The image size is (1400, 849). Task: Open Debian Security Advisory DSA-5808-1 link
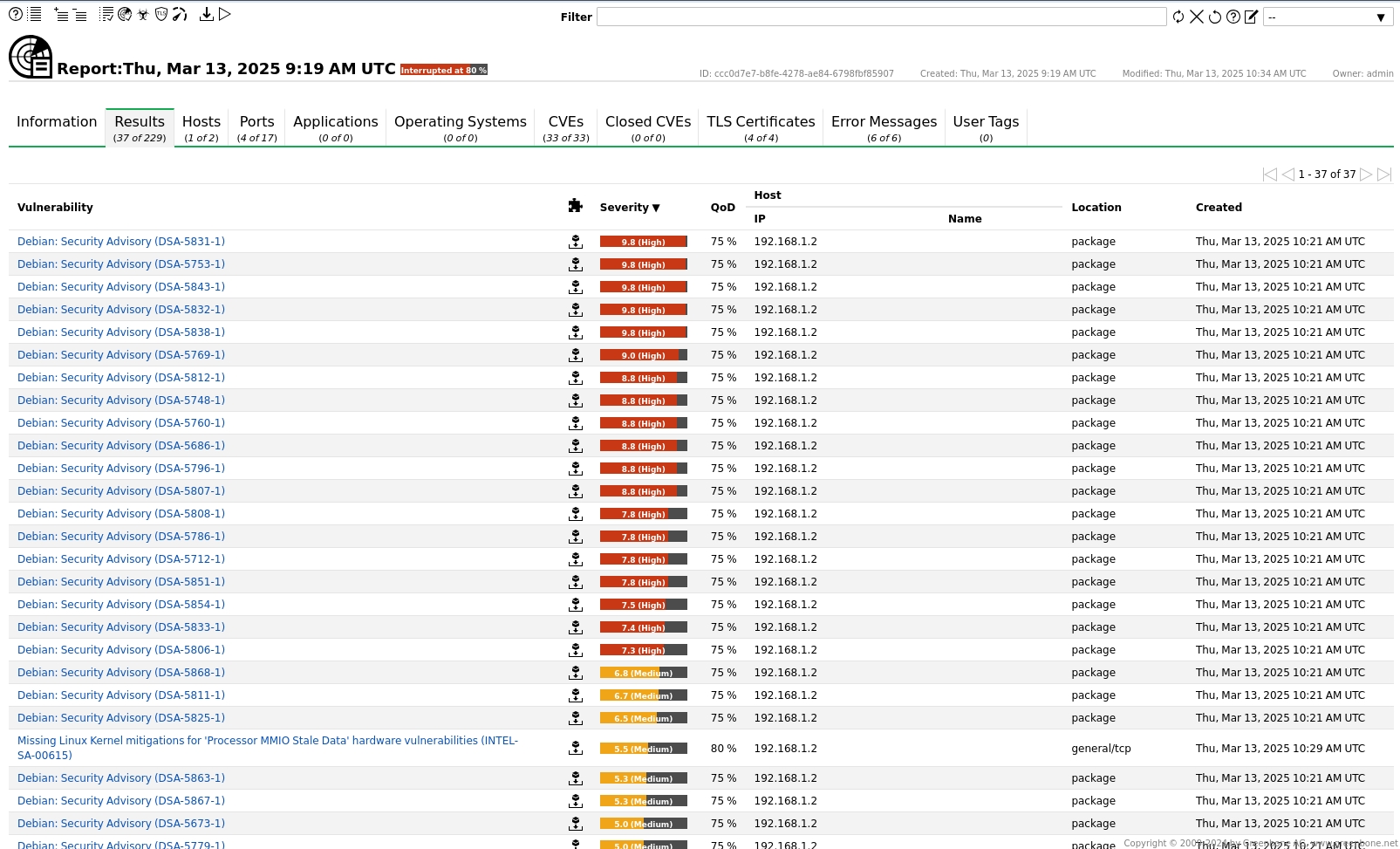(x=121, y=514)
